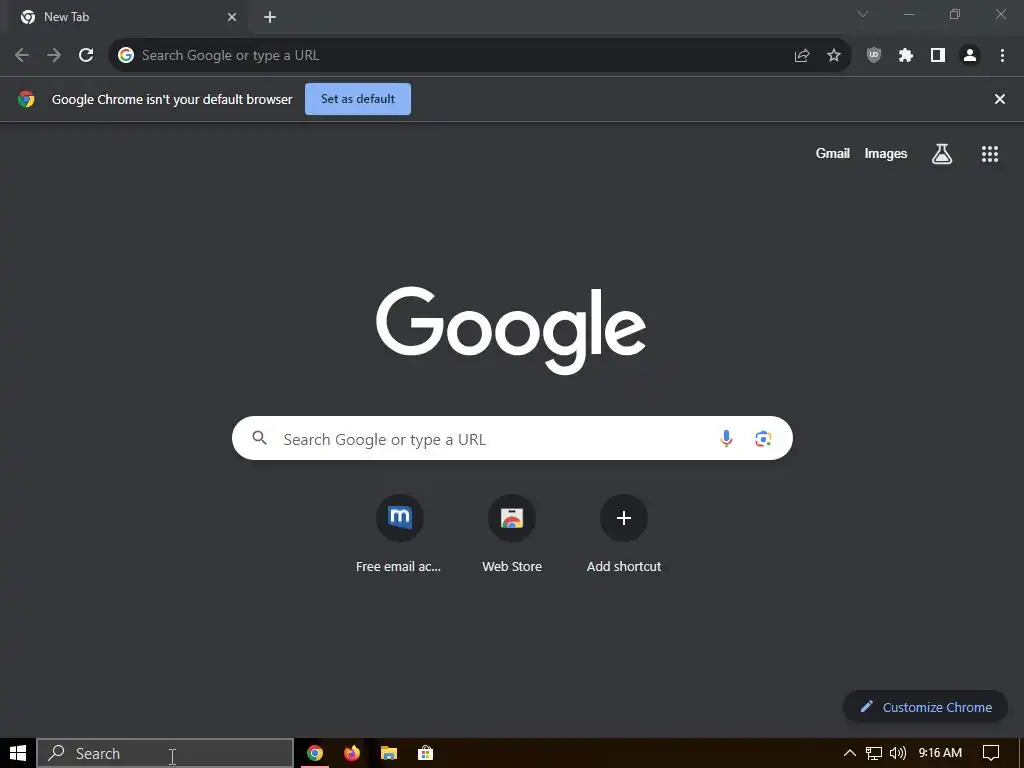The height and width of the screenshot is (768, 1024).
Task: Open the Web Store shortcut
Action: (512, 534)
